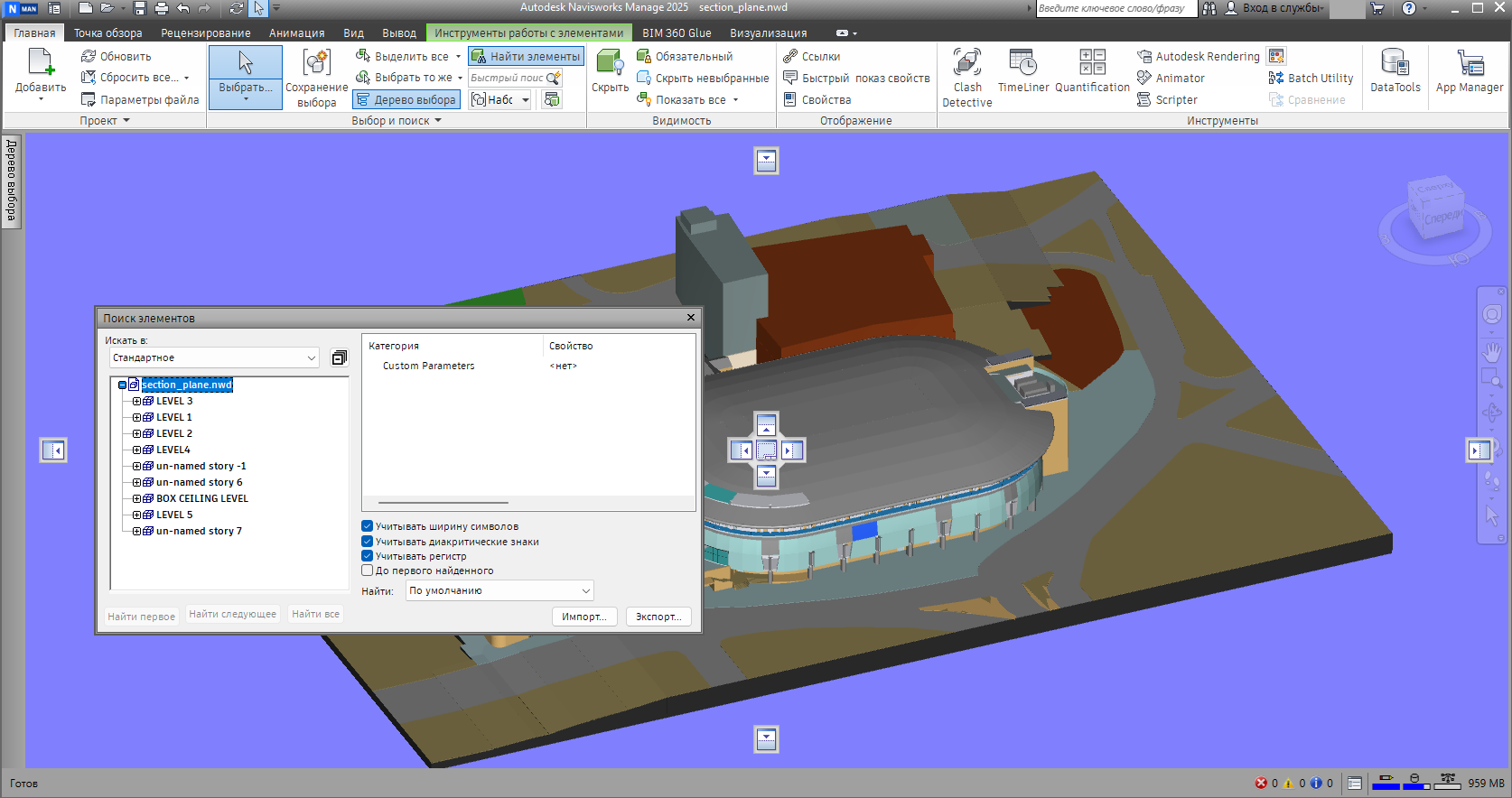
Task: Open Autodesk Rendering panel
Action: (x=1199, y=56)
